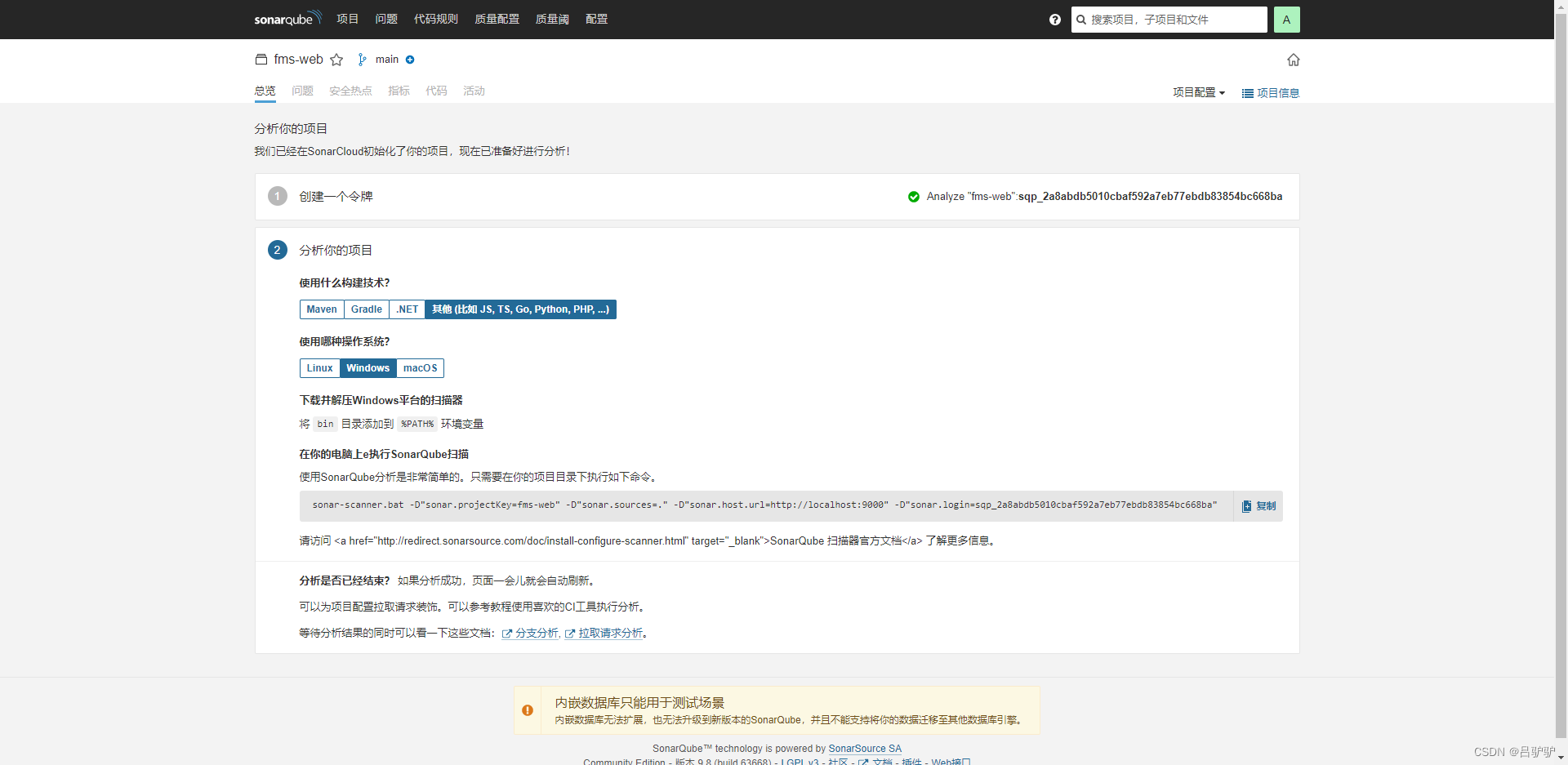Click the copy clipboard icon next to 复制
Screen dimensions: 1568x765
(x=1247, y=506)
